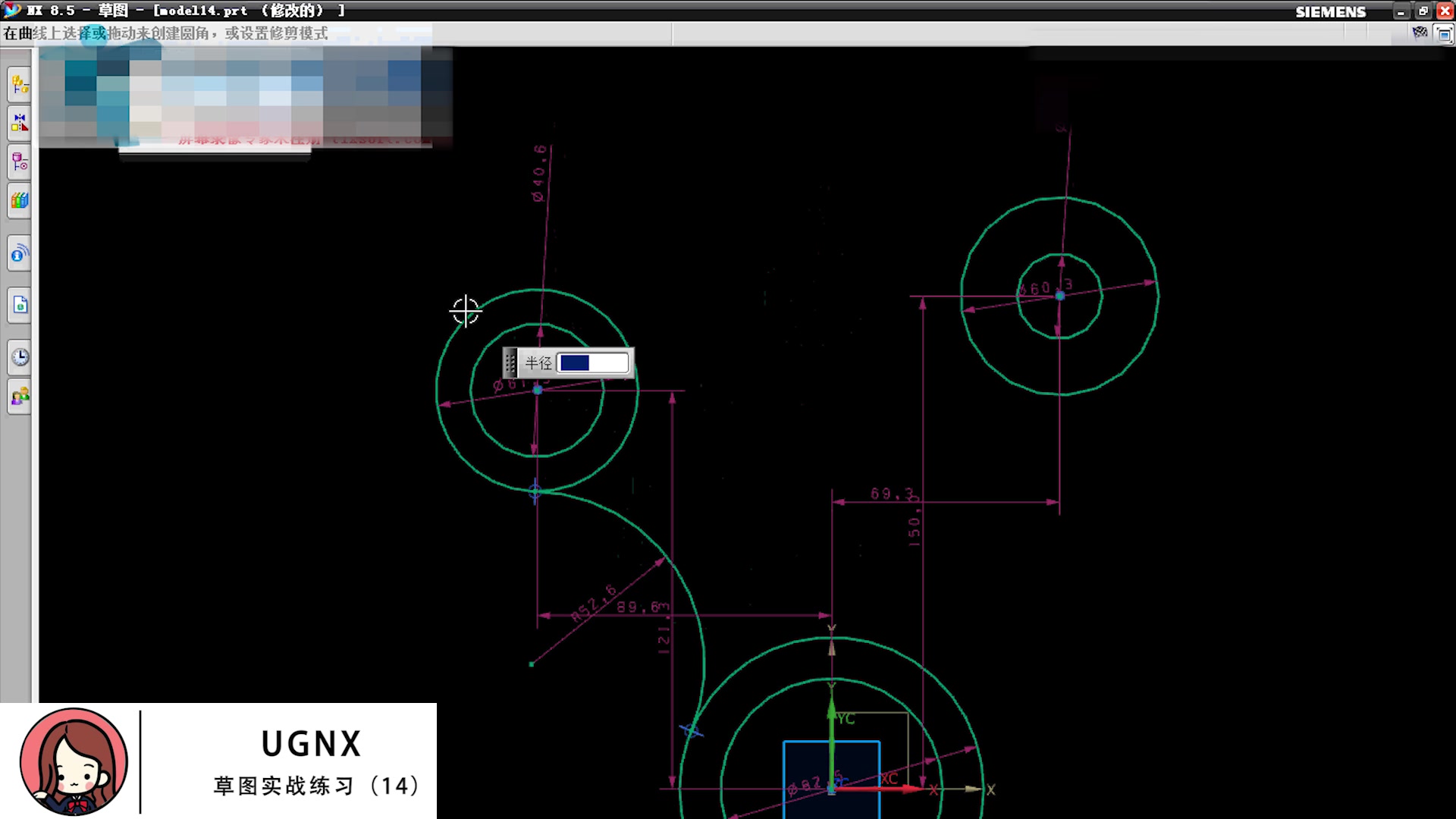This screenshot has height=819, width=1456.
Task: Open the Reuse Library books icon
Action: (x=20, y=201)
